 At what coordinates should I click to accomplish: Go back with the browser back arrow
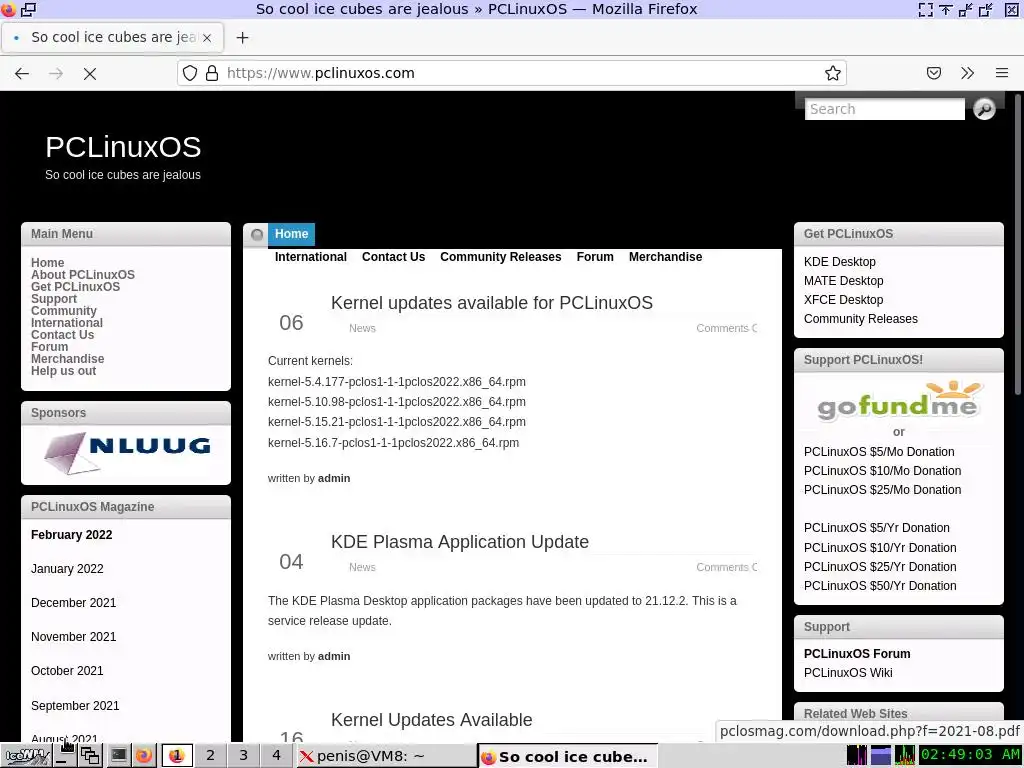[22, 73]
